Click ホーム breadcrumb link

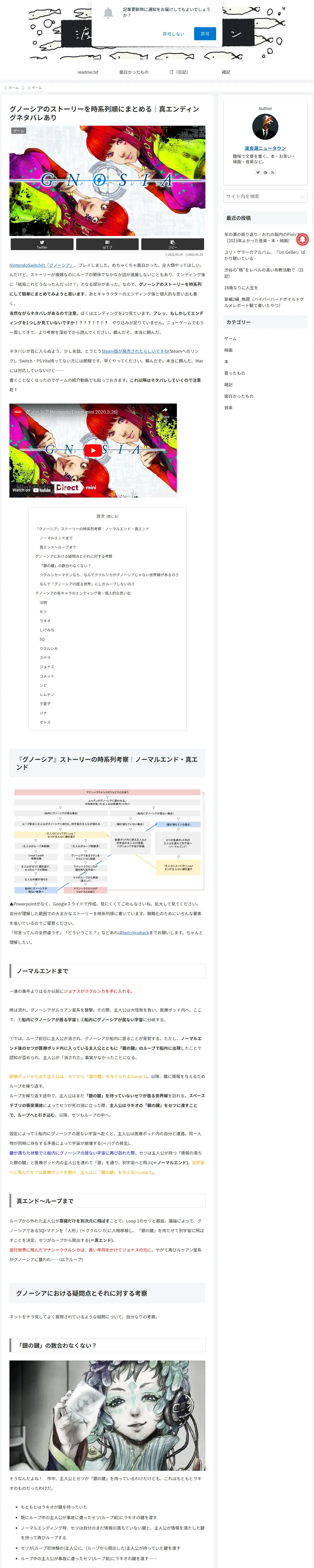(x=13, y=88)
